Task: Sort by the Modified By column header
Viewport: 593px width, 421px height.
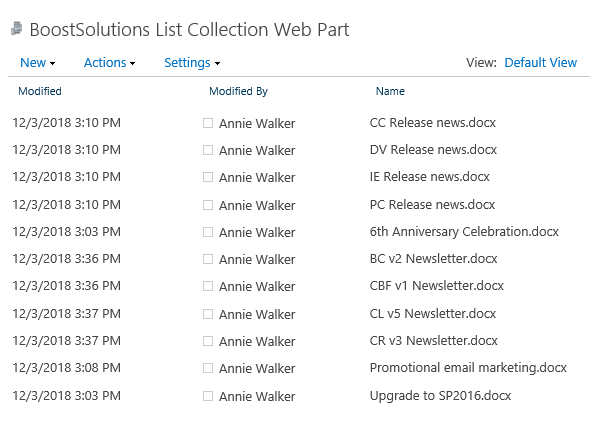Action: click(x=238, y=91)
